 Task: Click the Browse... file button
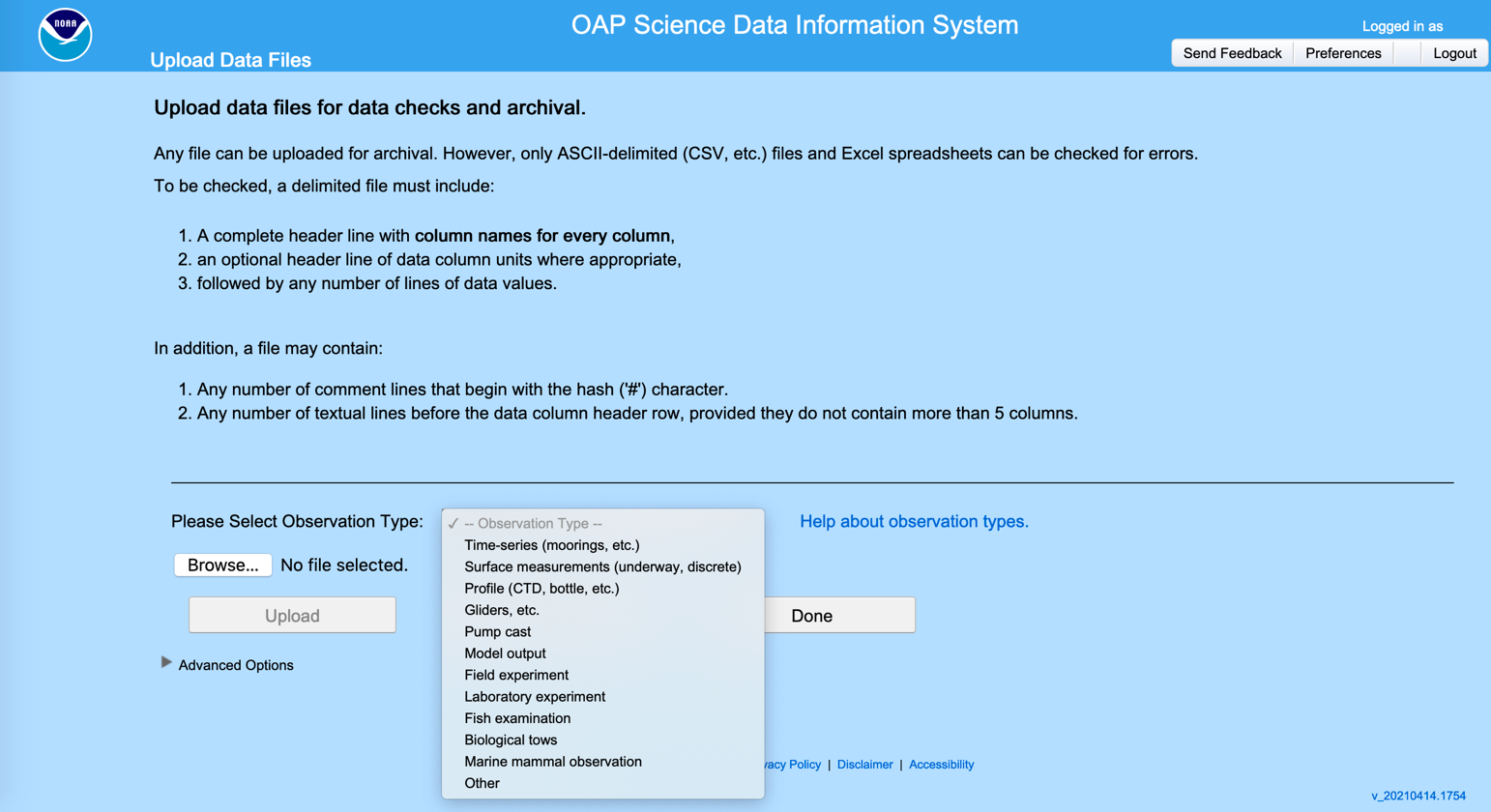[222, 565]
